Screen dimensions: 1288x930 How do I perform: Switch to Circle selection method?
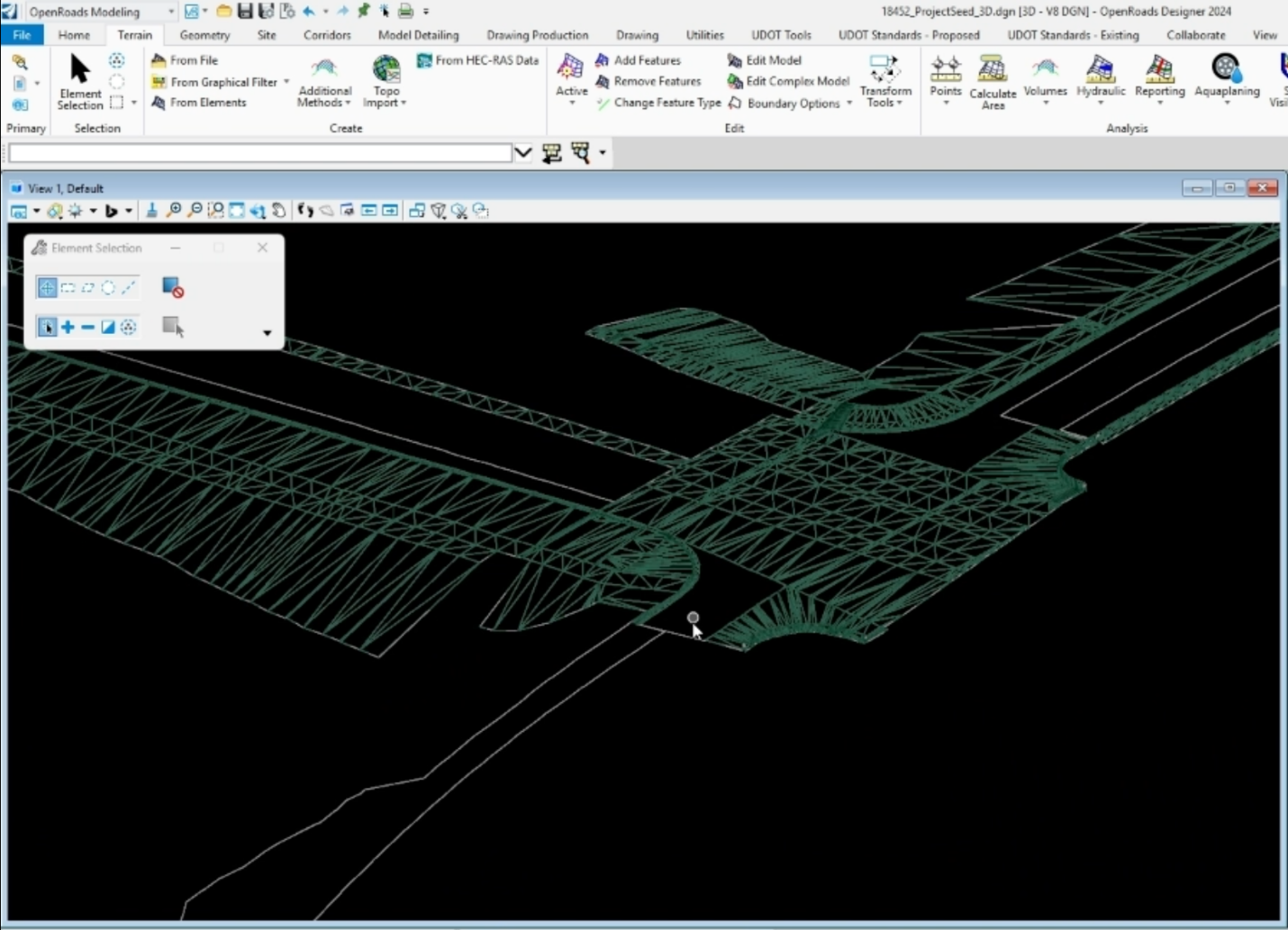(x=108, y=288)
